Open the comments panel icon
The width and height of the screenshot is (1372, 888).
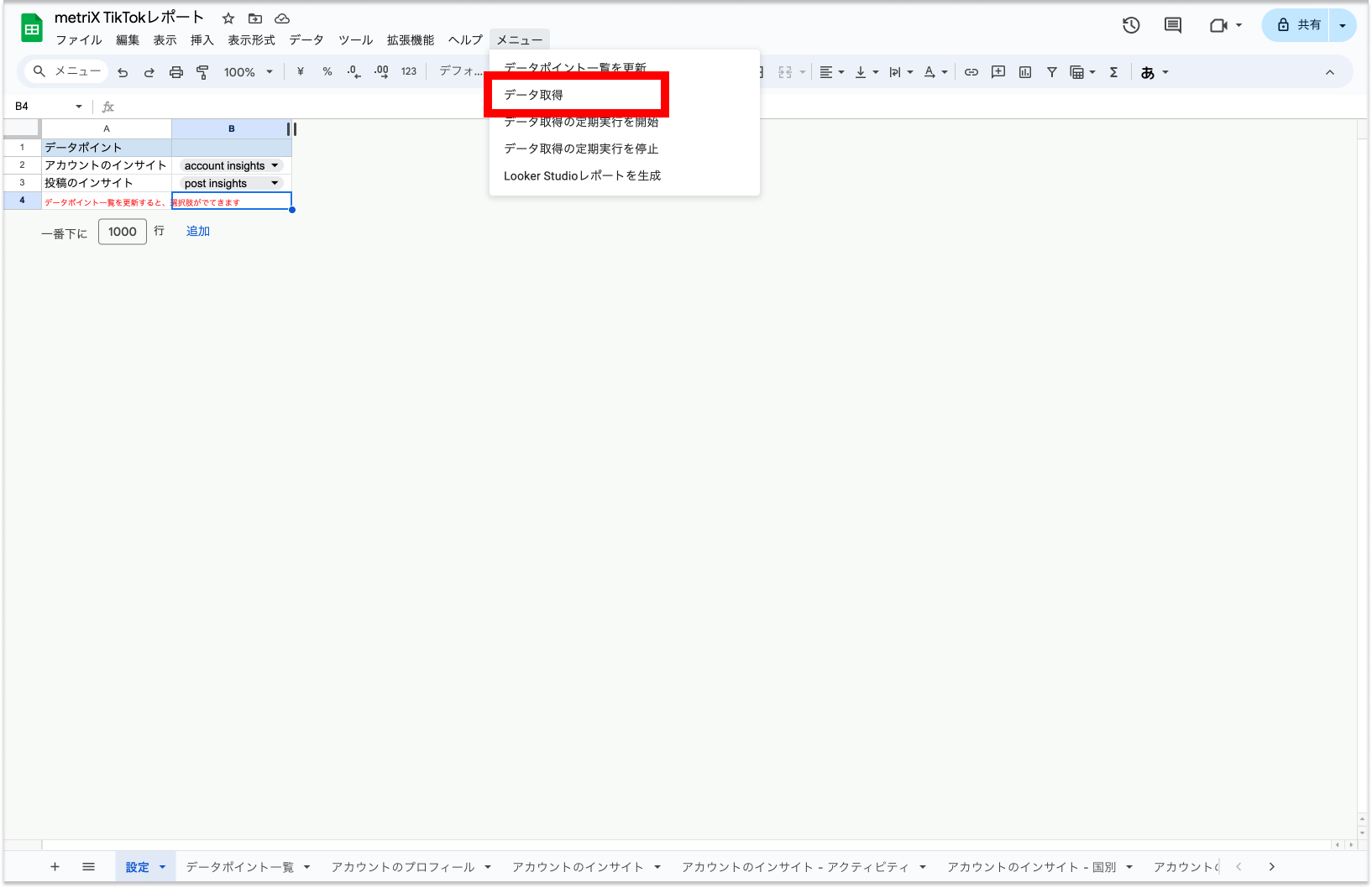point(1173,25)
